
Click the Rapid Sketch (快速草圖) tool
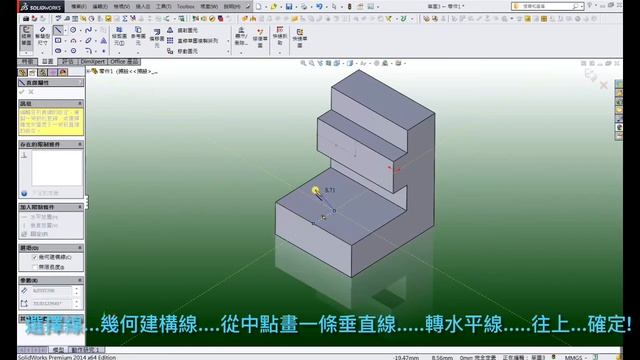[x=300, y=38]
